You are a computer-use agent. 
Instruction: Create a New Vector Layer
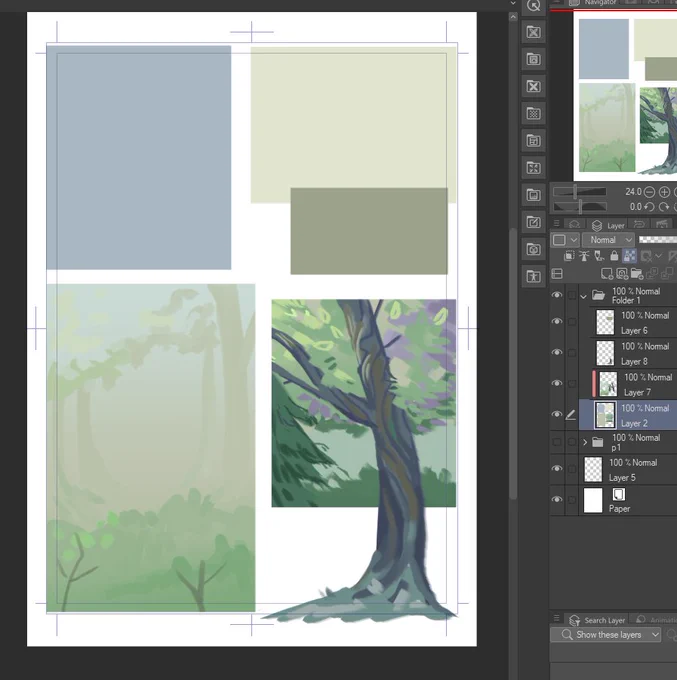click(x=622, y=274)
